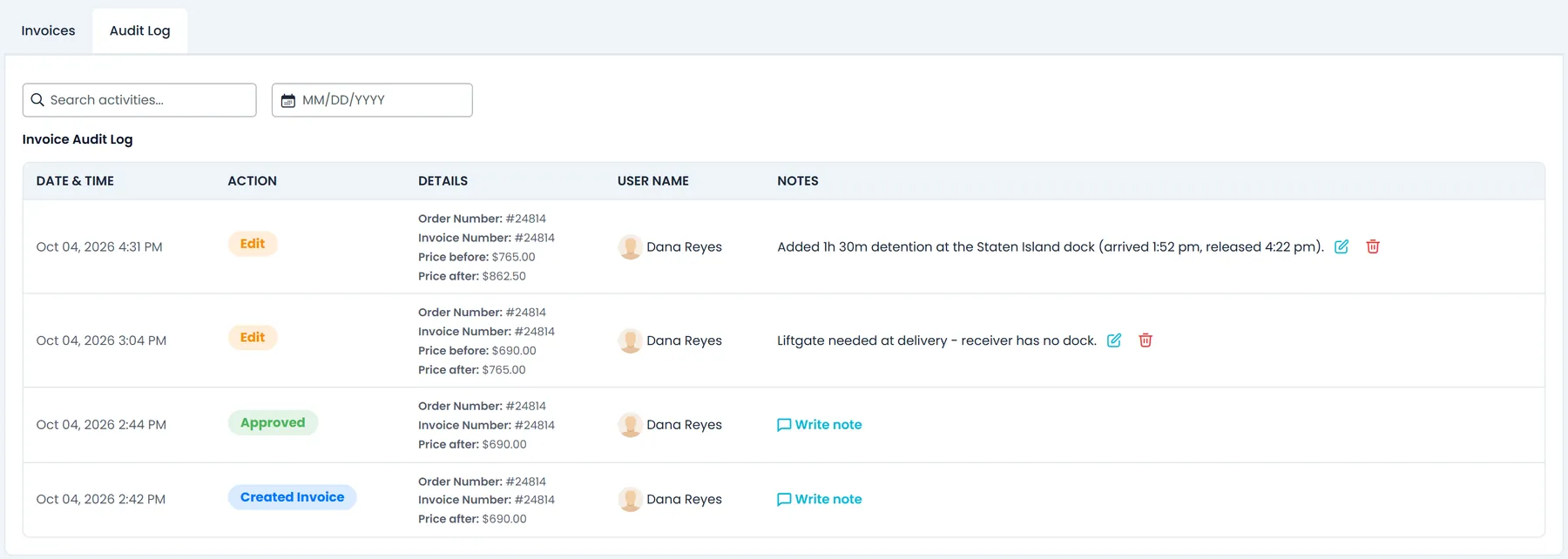Click Price after $862.50 value
1568x559 pixels.
coord(504,276)
